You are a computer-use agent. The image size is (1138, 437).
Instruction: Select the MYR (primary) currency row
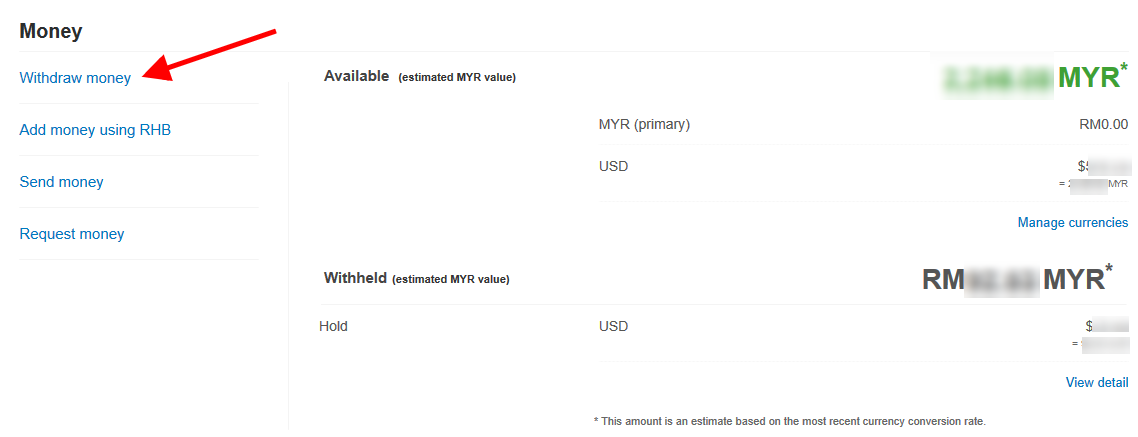[x=644, y=125]
